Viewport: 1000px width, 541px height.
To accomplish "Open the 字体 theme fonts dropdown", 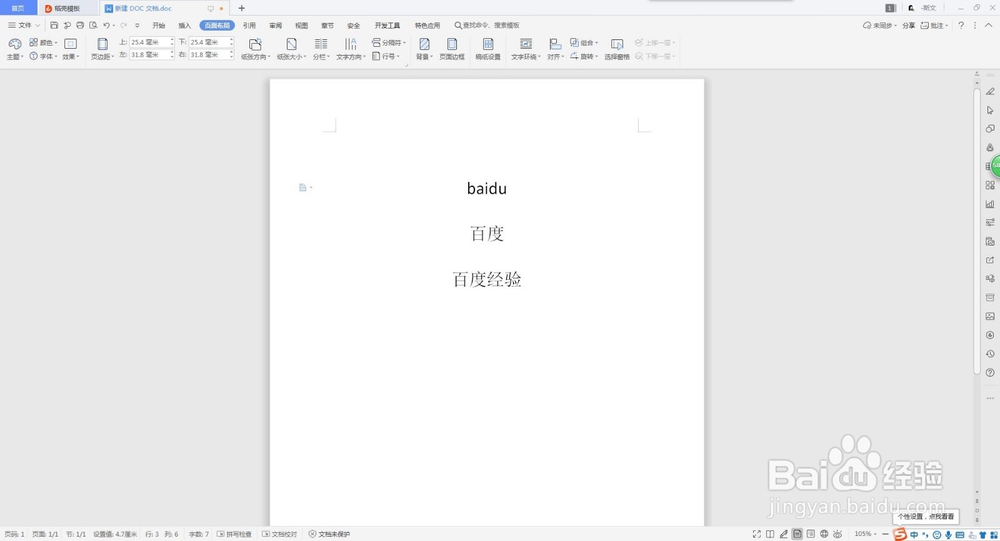I will (43, 56).
